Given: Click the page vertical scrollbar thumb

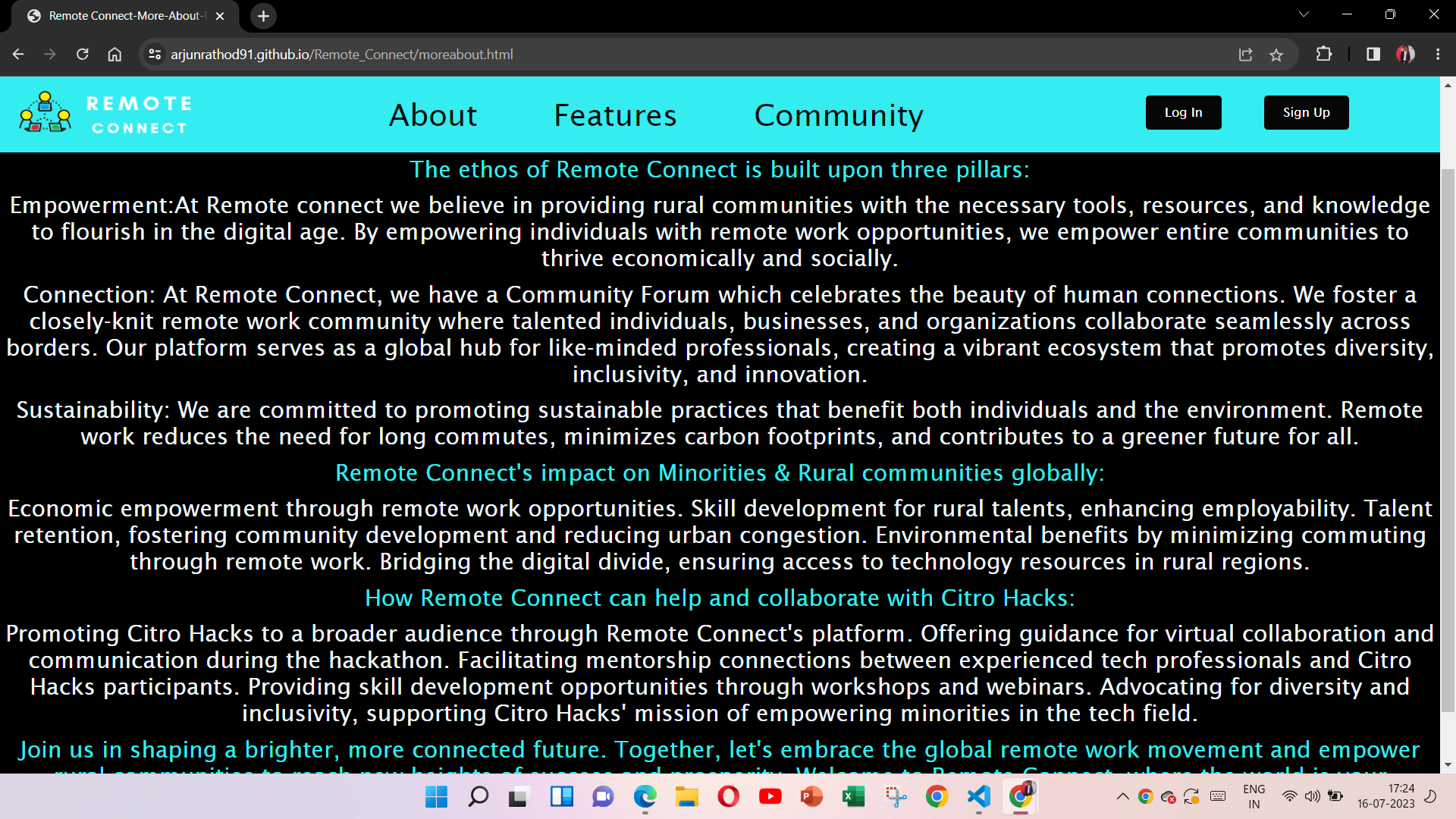Looking at the screenshot, I should pos(1448,440).
